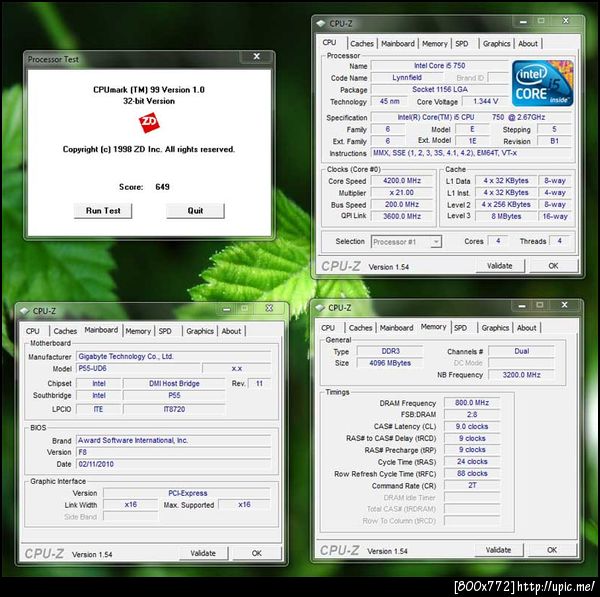Click the Graphic Interface PCI-Express value
The width and height of the screenshot is (600, 597).
[x=187, y=493]
